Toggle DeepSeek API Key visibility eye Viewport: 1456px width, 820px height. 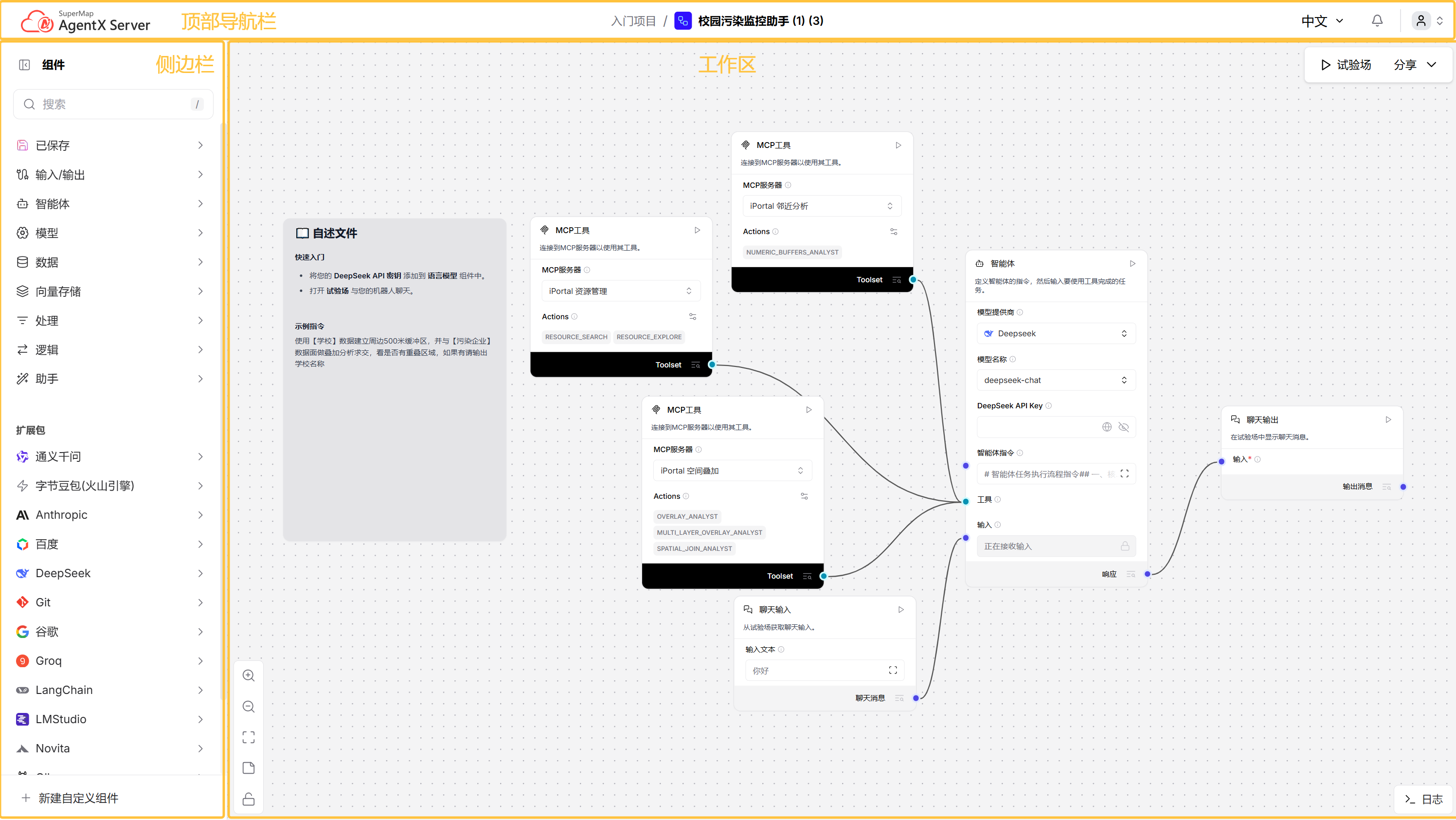click(x=1124, y=427)
